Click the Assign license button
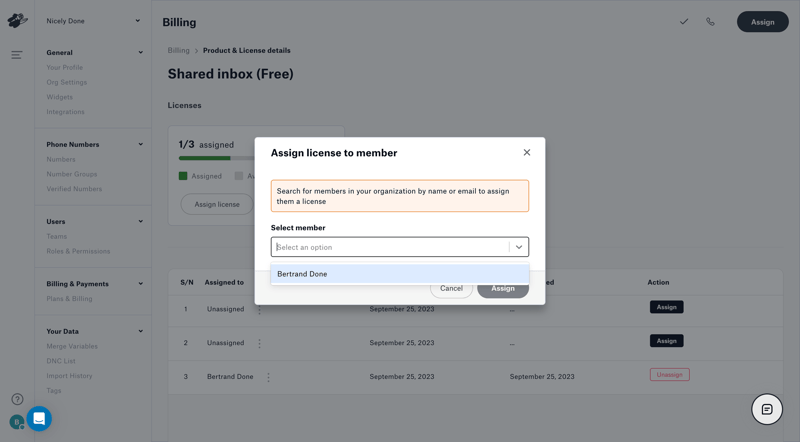Viewport: 800px width, 442px height. pyautogui.click(x=217, y=204)
